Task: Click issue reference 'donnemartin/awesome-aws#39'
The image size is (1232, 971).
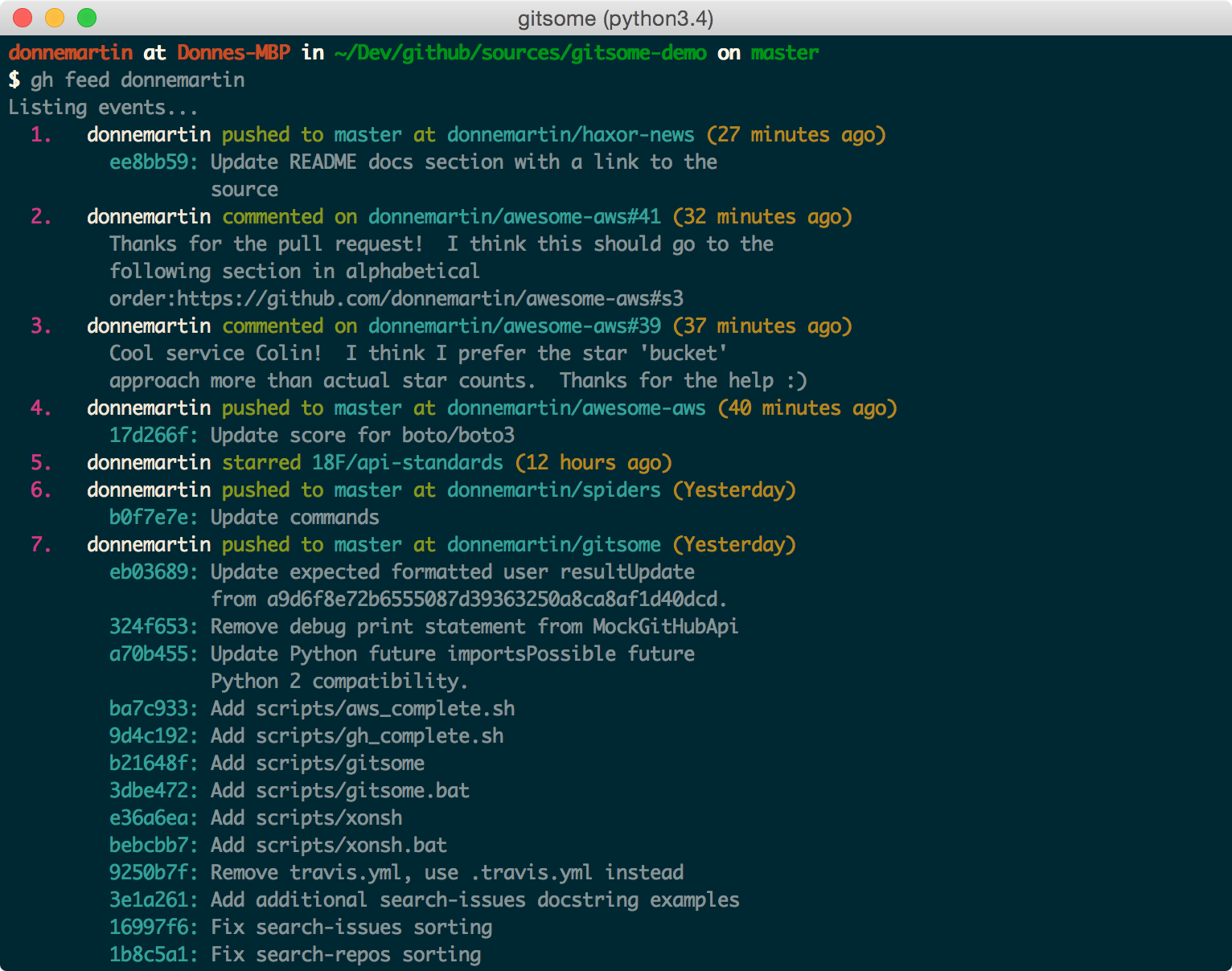Action: click(x=515, y=326)
